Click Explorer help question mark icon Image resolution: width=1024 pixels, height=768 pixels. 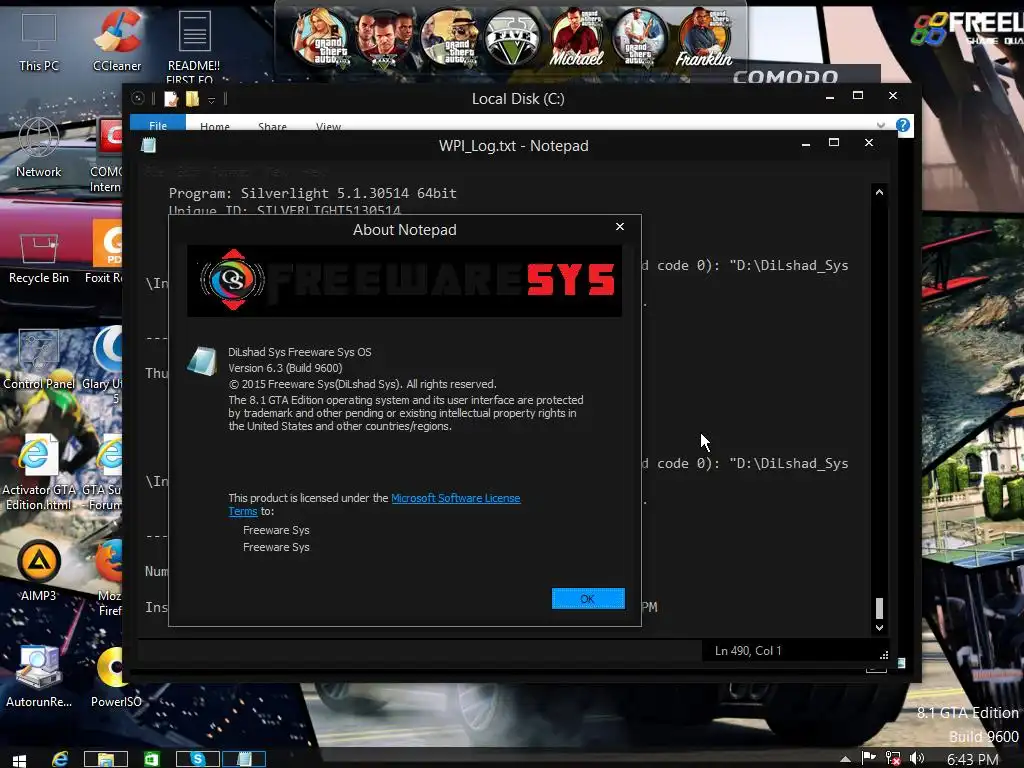point(903,125)
